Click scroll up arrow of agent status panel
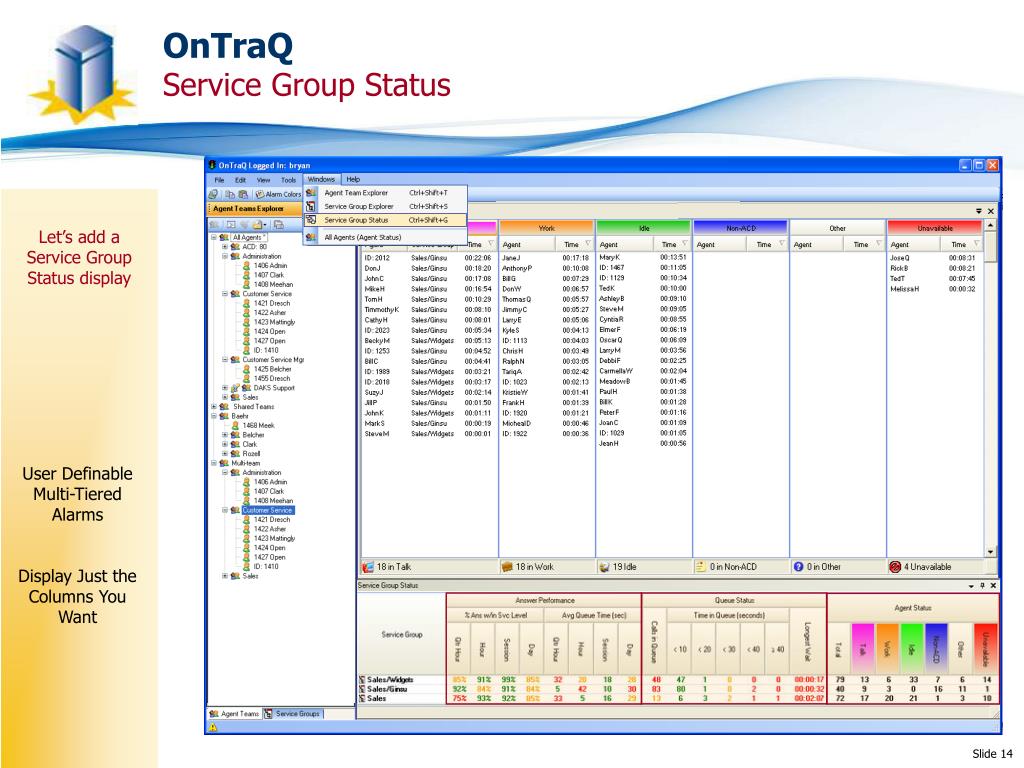 tap(990, 225)
